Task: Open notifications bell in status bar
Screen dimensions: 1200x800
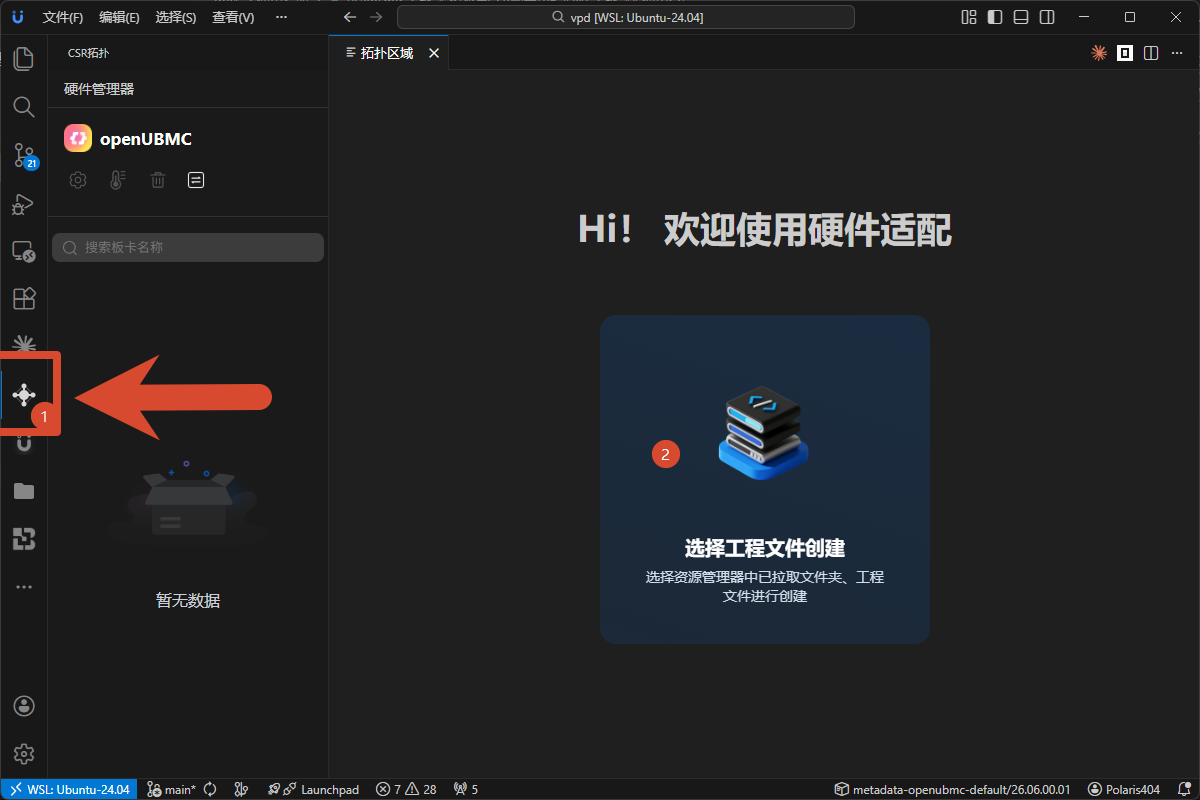Action: pos(1183,790)
